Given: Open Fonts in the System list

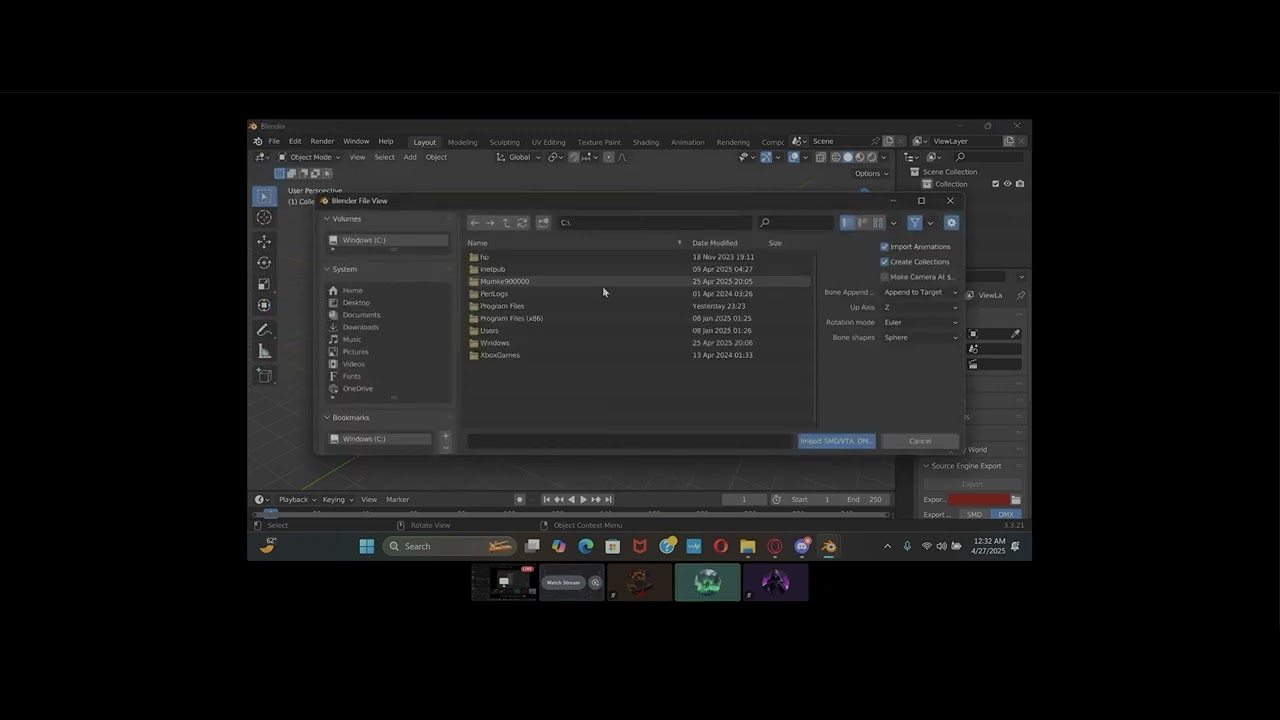Looking at the screenshot, I should coord(352,376).
